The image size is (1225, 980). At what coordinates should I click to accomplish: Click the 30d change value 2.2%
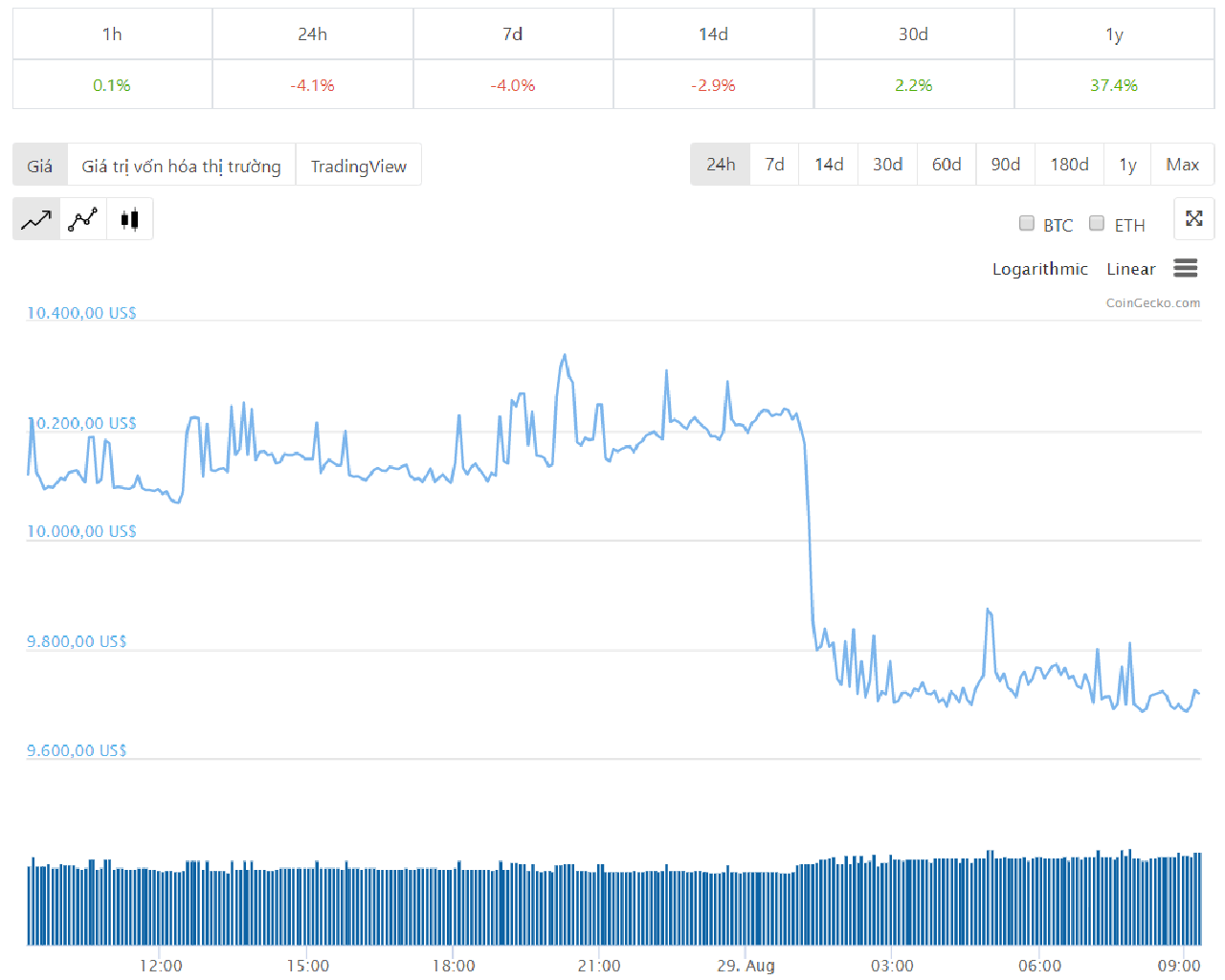point(914,85)
